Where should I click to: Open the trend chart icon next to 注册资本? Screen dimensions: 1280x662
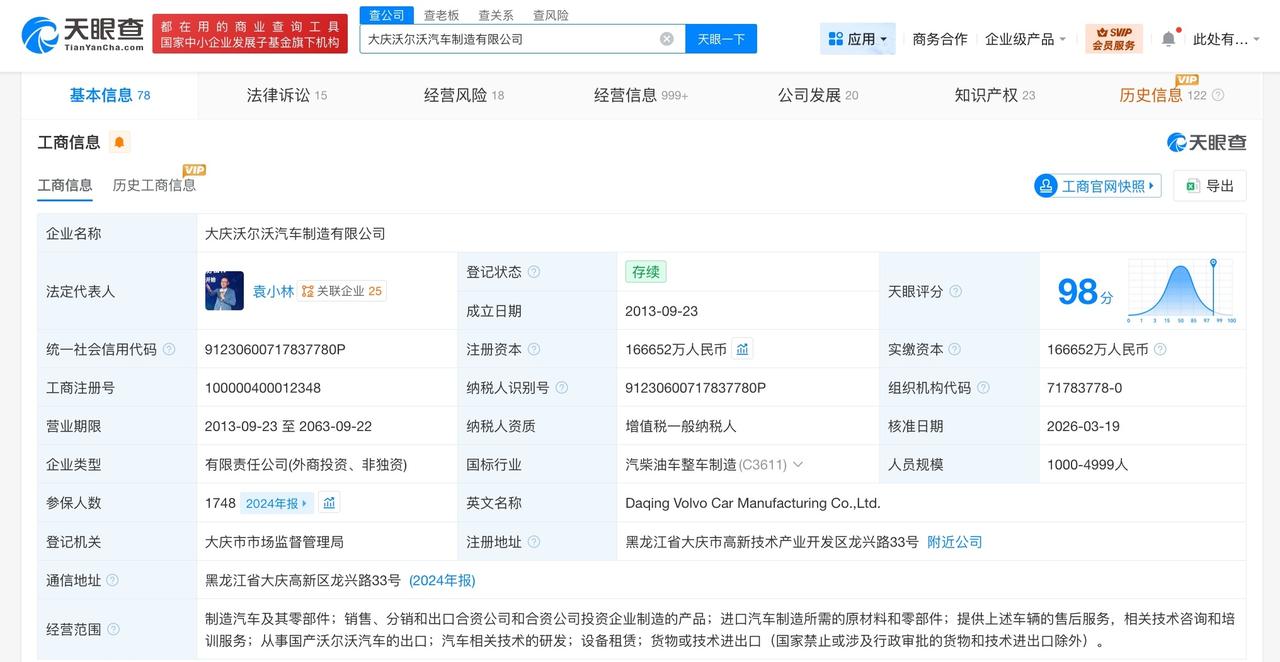pyautogui.click(x=741, y=349)
